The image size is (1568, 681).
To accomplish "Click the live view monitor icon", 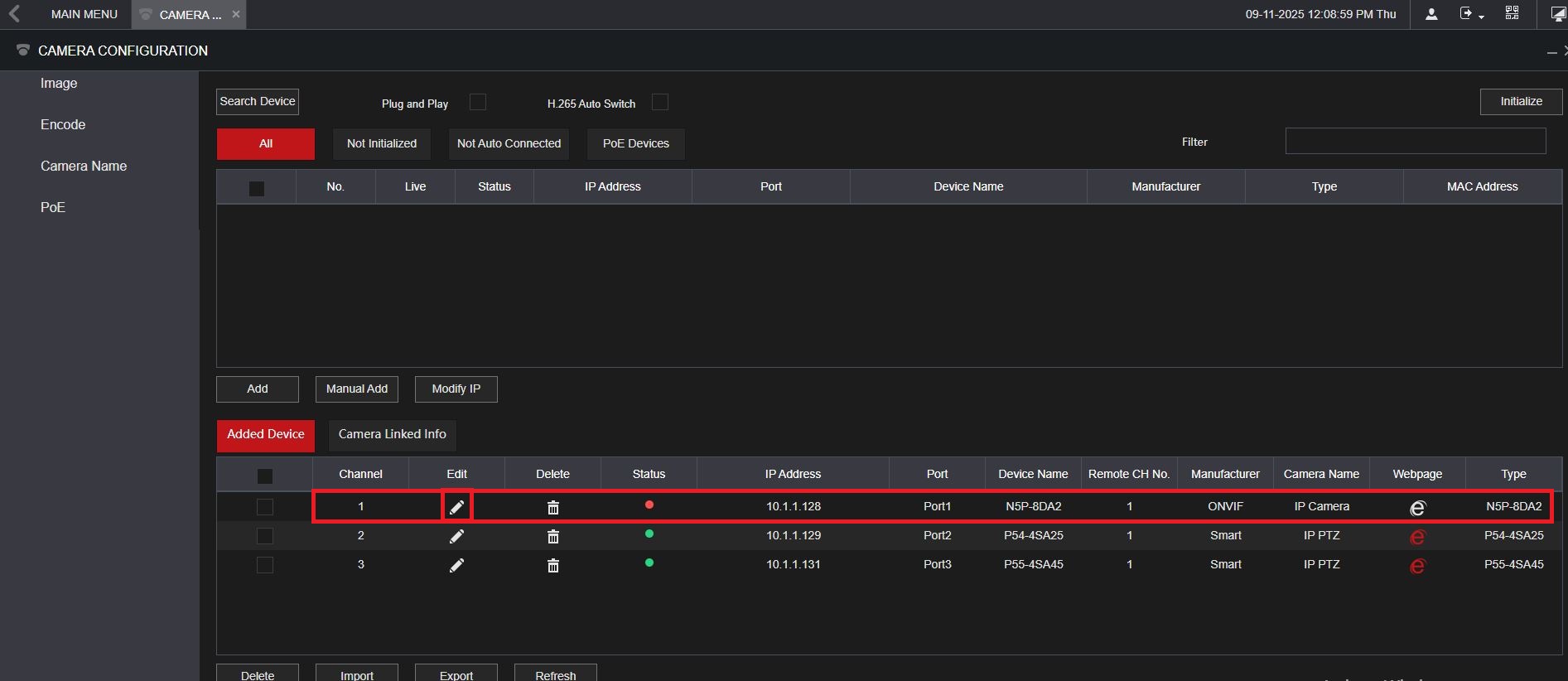I will pos(1557,14).
